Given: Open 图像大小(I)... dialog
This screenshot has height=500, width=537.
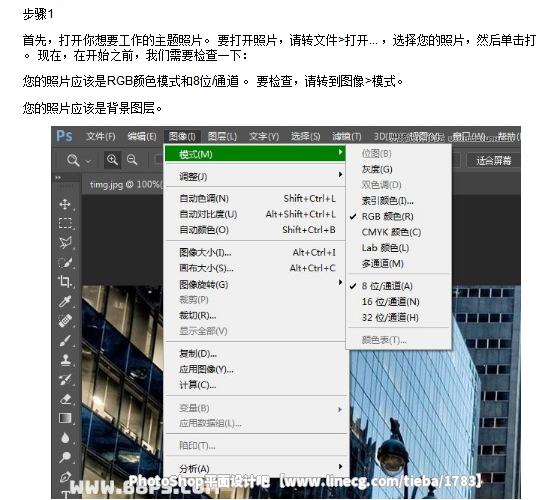Looking at the screenshot, I should coord(255,253).
